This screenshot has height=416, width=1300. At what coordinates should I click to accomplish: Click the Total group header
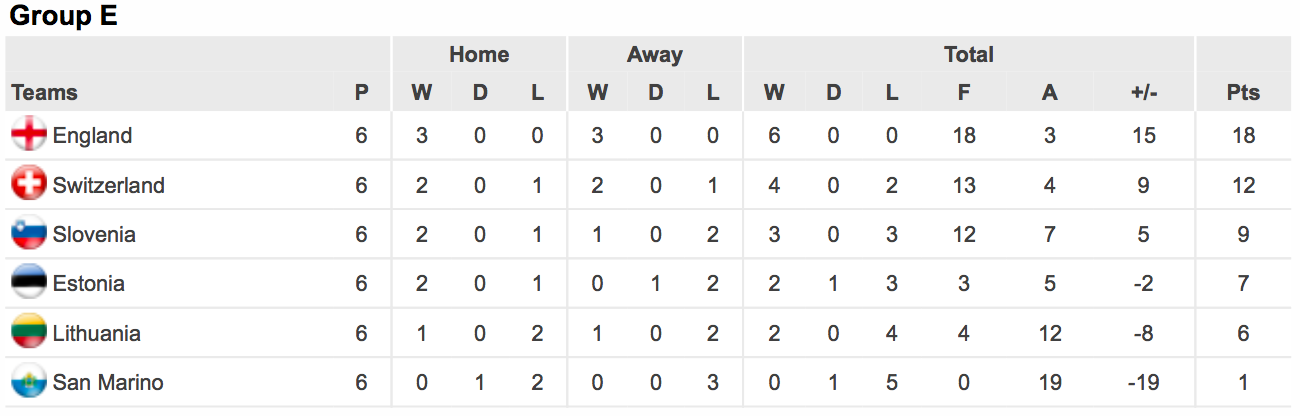click(x=969, y=55)
